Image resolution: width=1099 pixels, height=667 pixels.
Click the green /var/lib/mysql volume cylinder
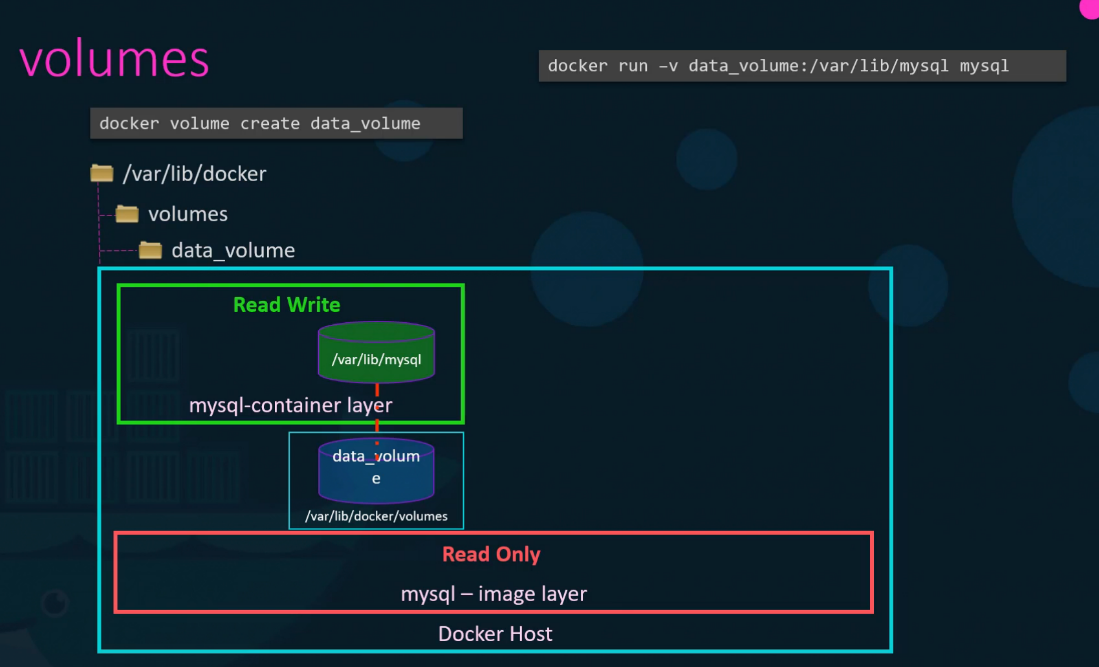pos(376,352)
